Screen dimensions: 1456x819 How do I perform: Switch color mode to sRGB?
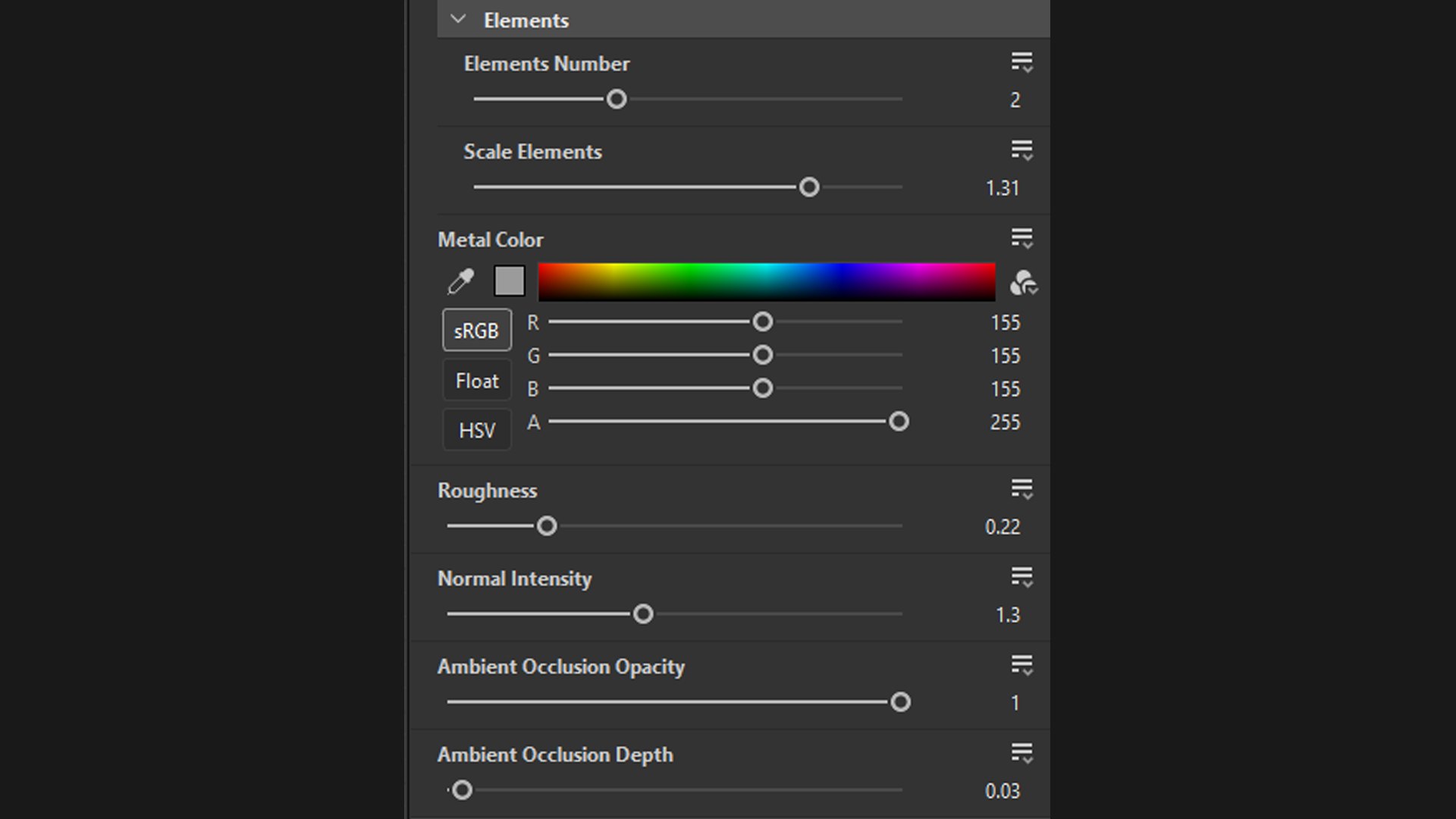coord(476,331)
